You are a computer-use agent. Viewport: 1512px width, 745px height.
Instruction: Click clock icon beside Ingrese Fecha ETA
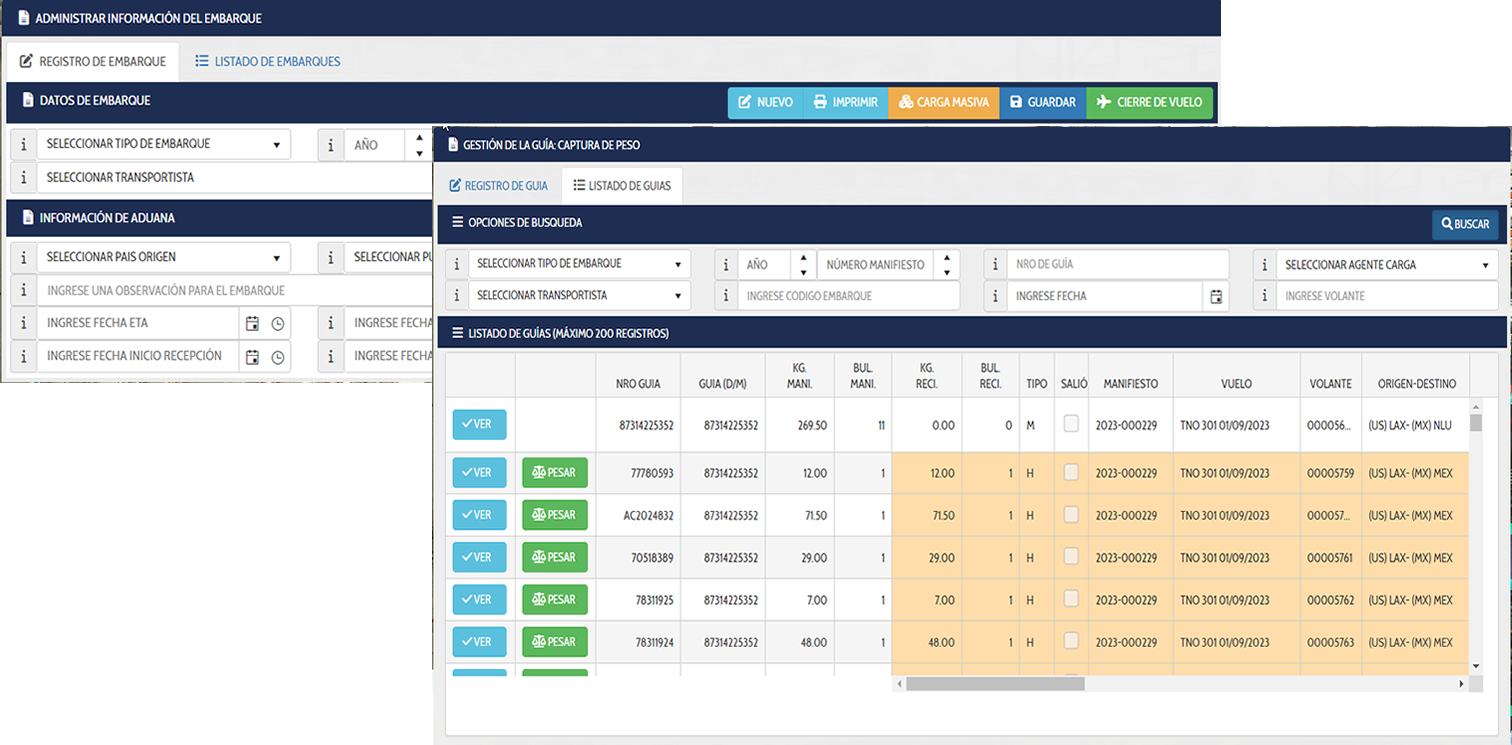[x=278, y=324]
